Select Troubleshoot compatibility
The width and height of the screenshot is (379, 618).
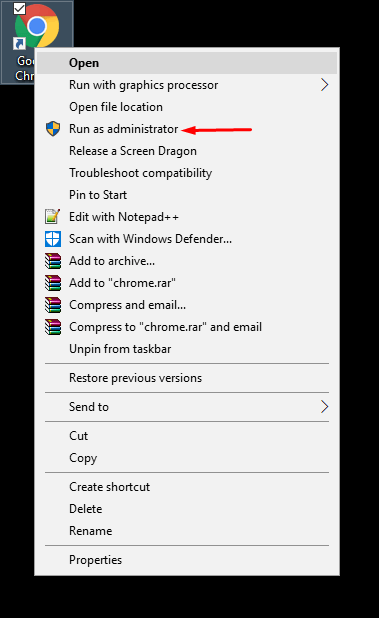[187, 173]
